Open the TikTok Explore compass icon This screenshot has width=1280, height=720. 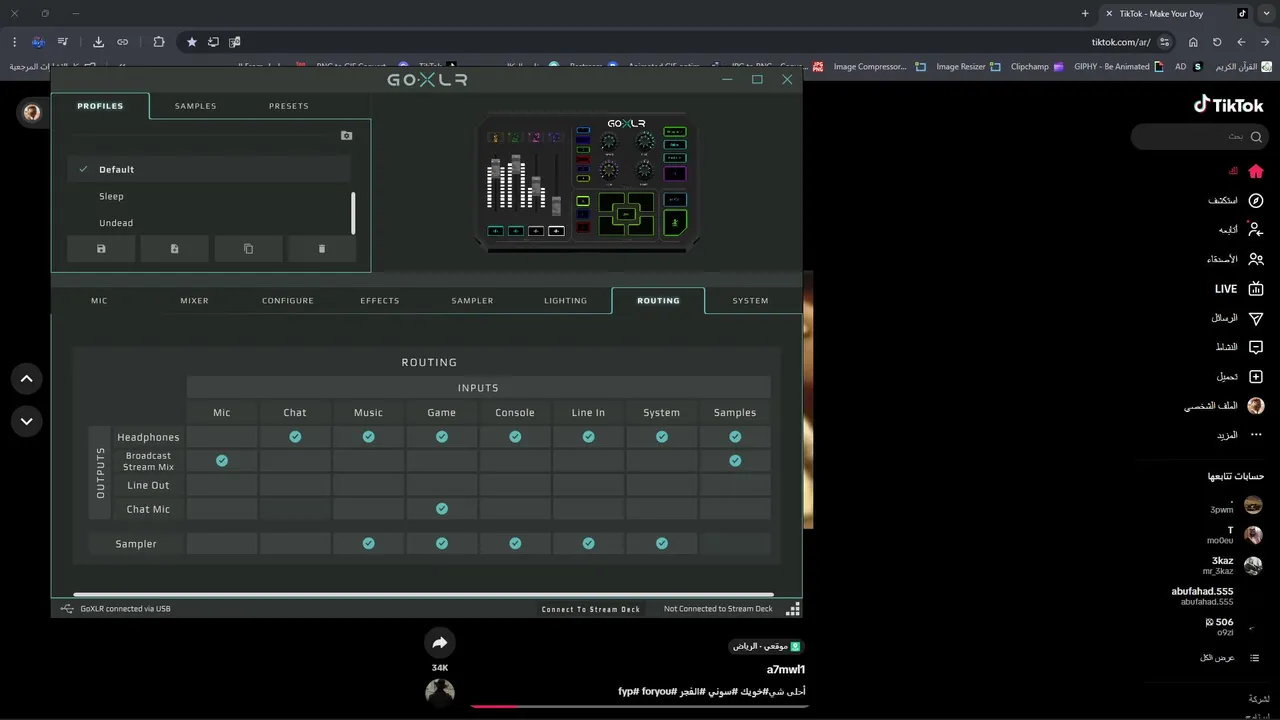tap(1256, 200)
